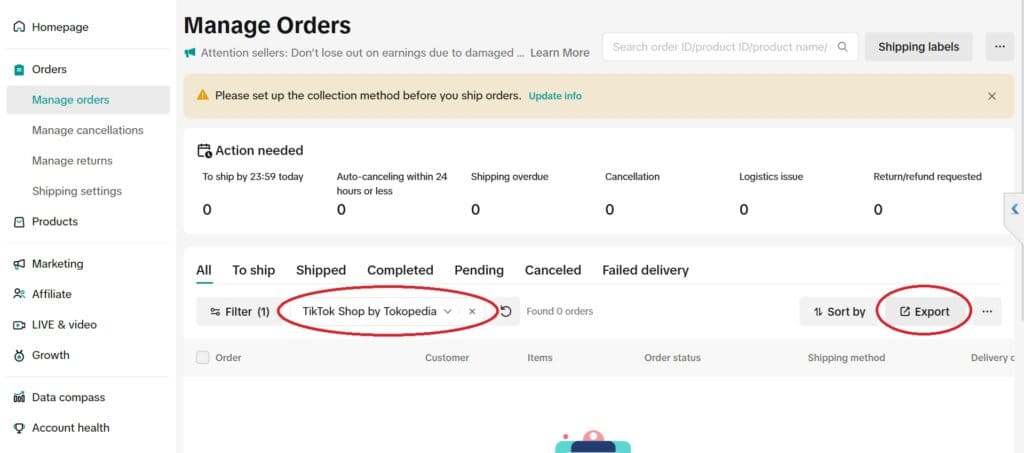Click the Data compass icon

pos(19,397)
